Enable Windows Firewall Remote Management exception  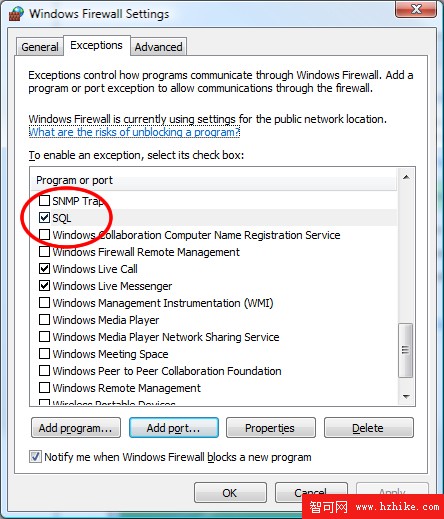[x=44, y=252]
